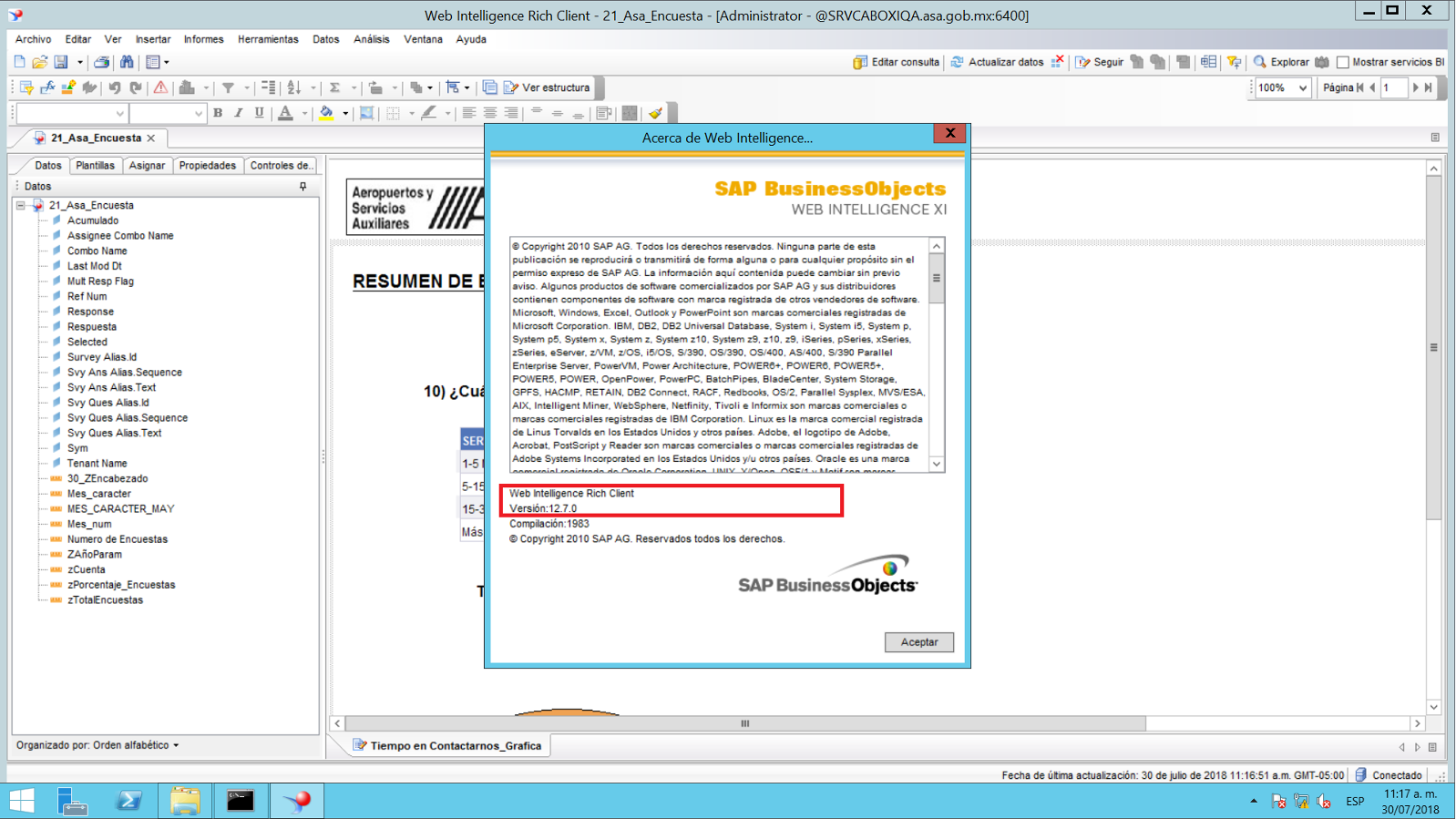Open background color dropdown arrow
The image size is (1456, 819).
pos(345,113)
